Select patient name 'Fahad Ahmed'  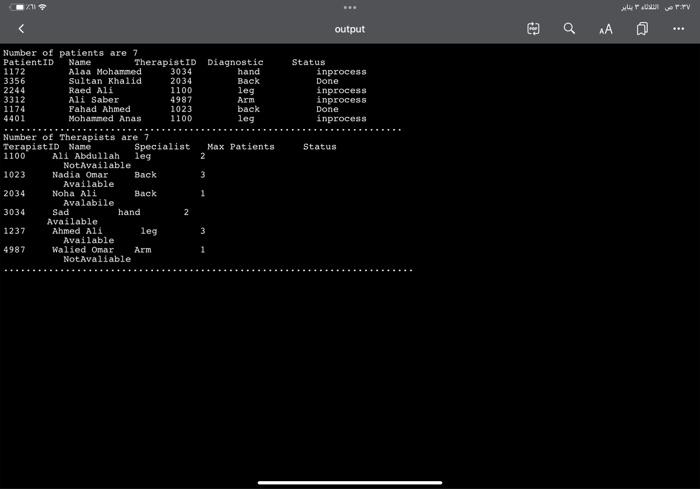(100, 109)
